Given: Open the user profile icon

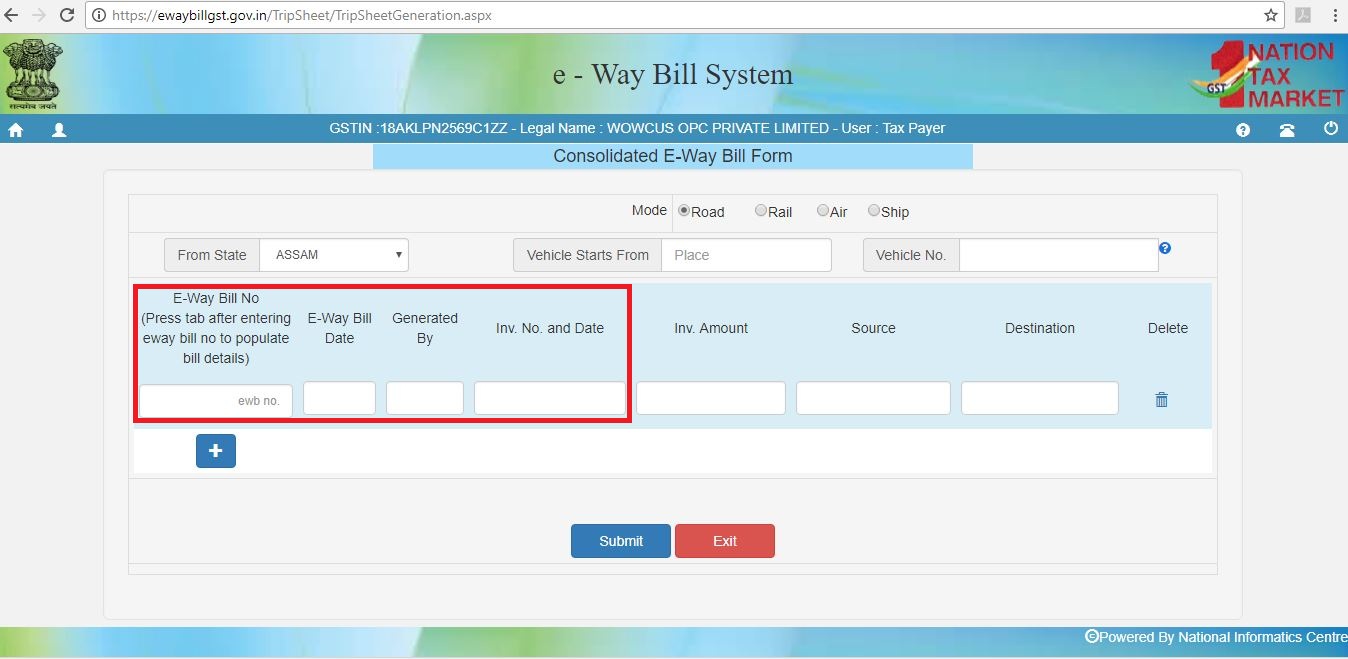Looking at the screenshot, I should (58, 129).
